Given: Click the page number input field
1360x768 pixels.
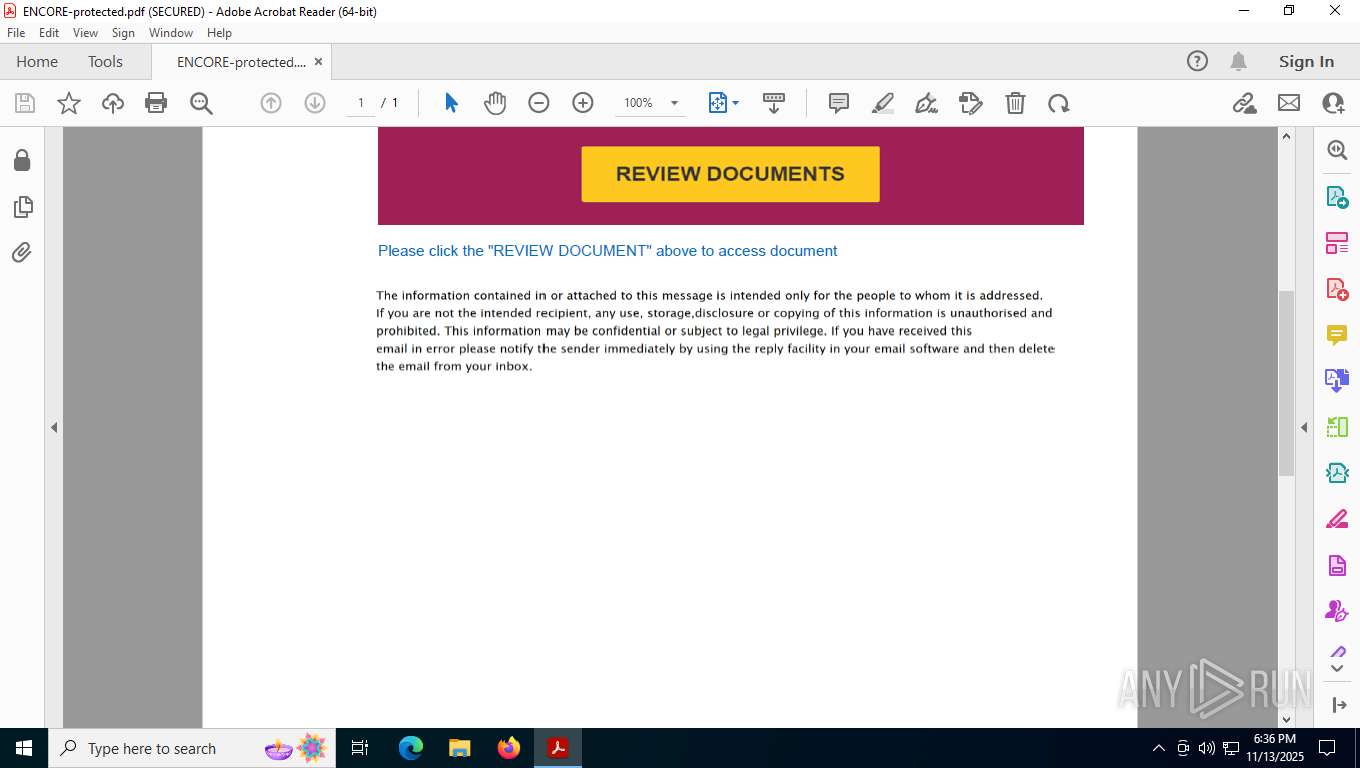Looking at the screenshot, I should (361, 103).
